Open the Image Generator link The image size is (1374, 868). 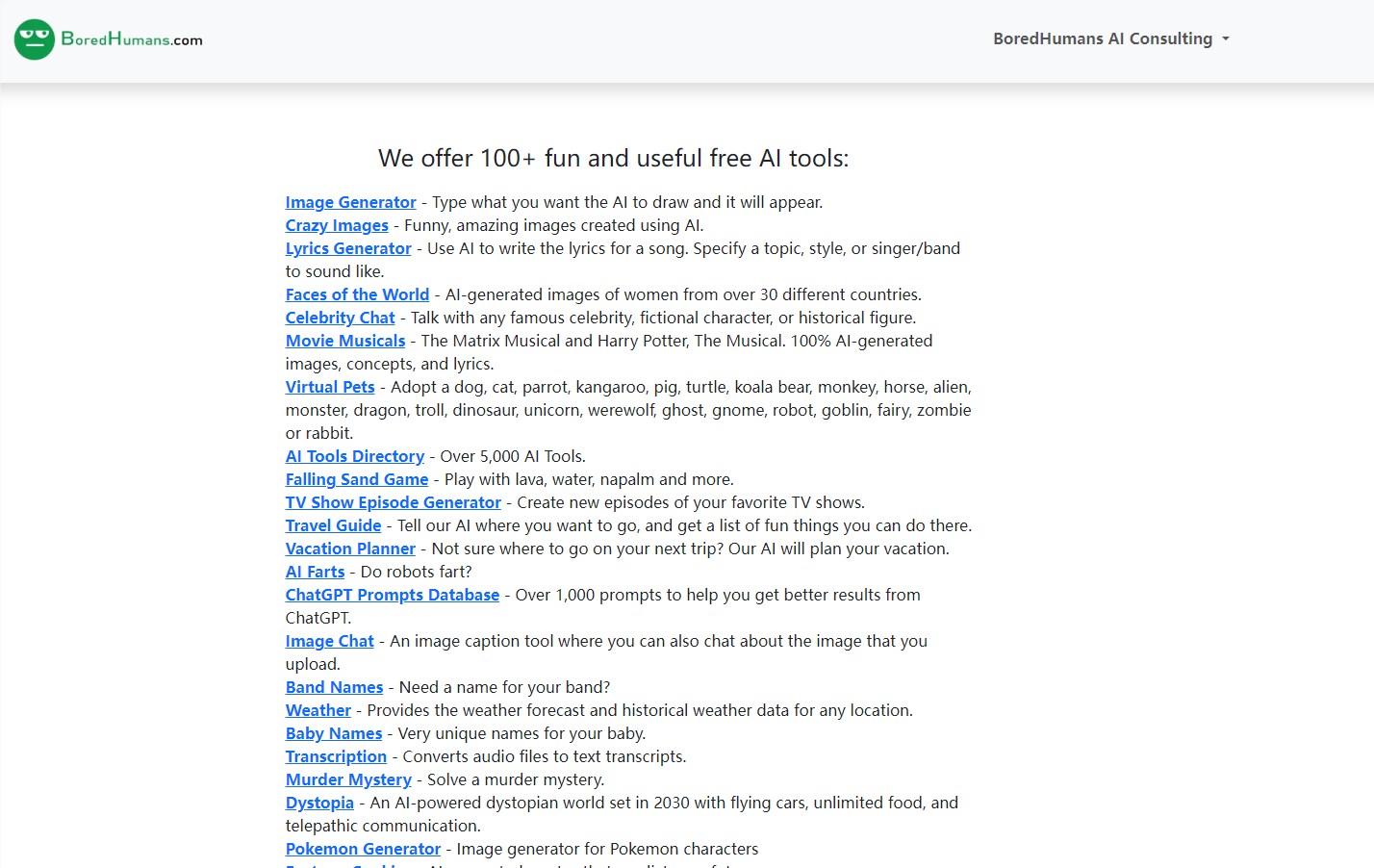pyautogui.click(x=351, y=202)
